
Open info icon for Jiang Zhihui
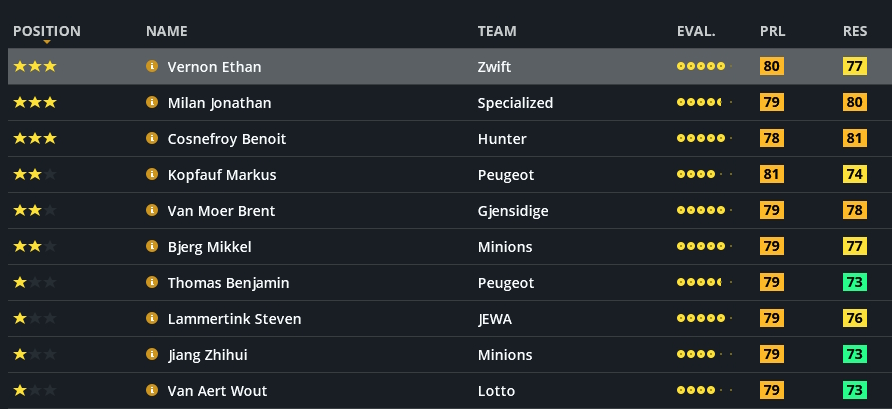coord(152,355)
